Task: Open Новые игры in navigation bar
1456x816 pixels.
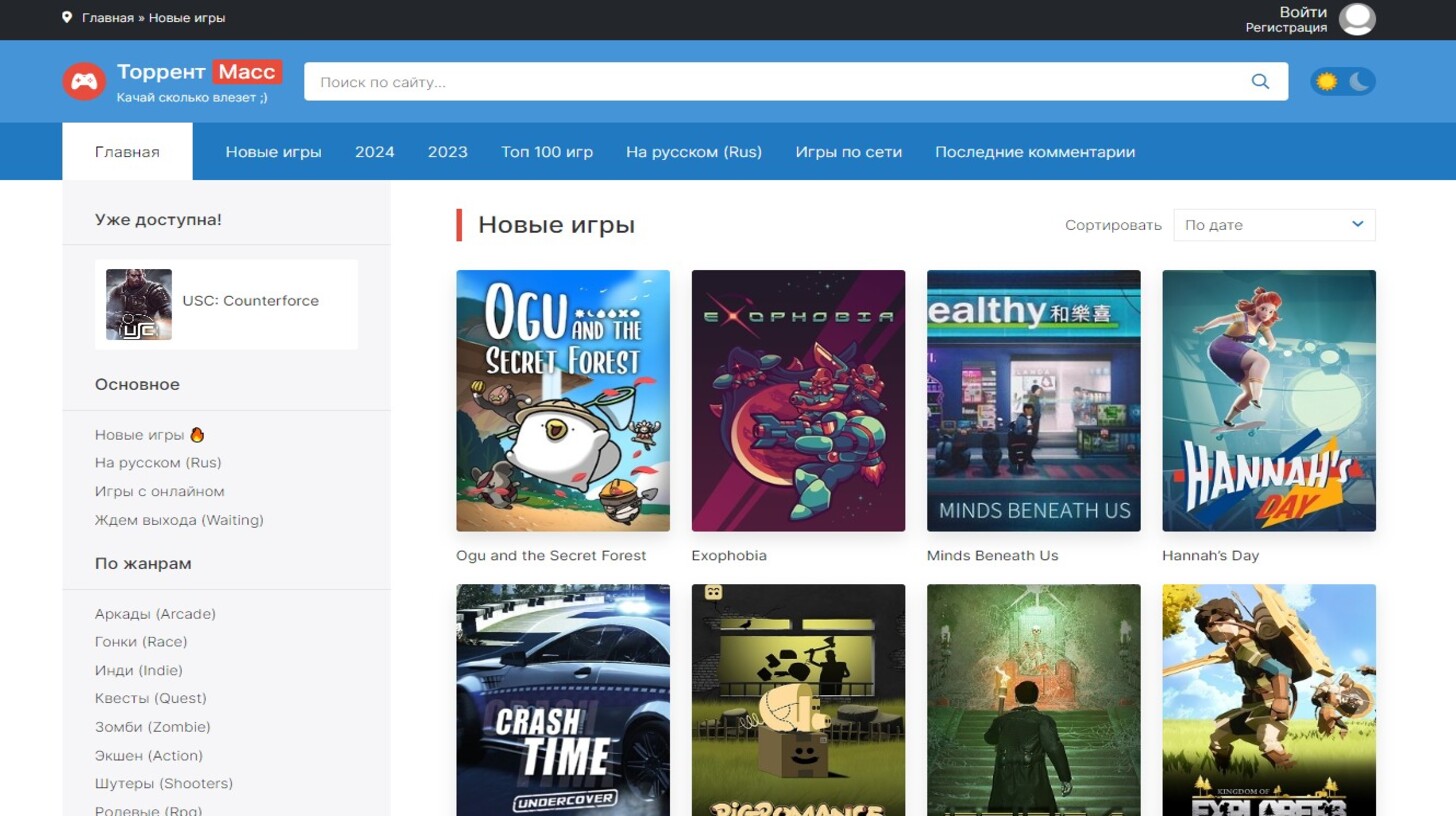Action: pyautogui.click(x=273, y=152)
